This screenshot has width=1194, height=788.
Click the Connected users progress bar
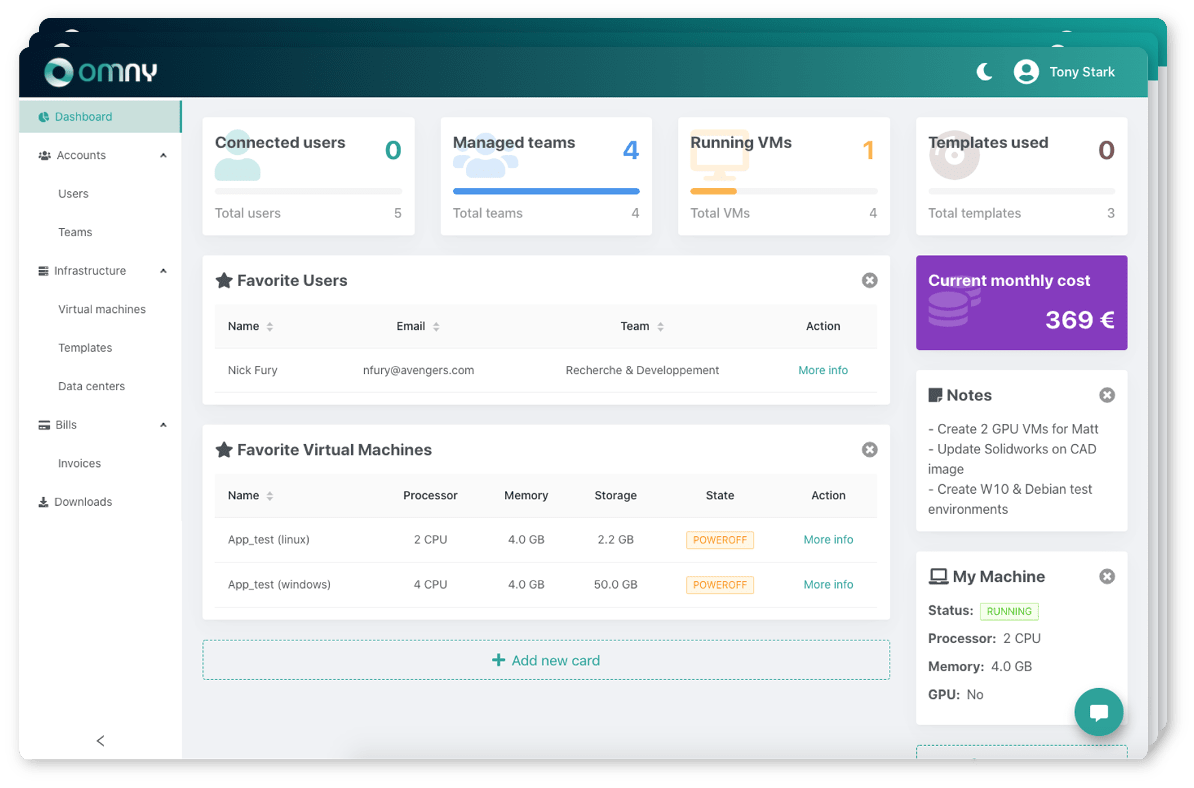(308, 191)
